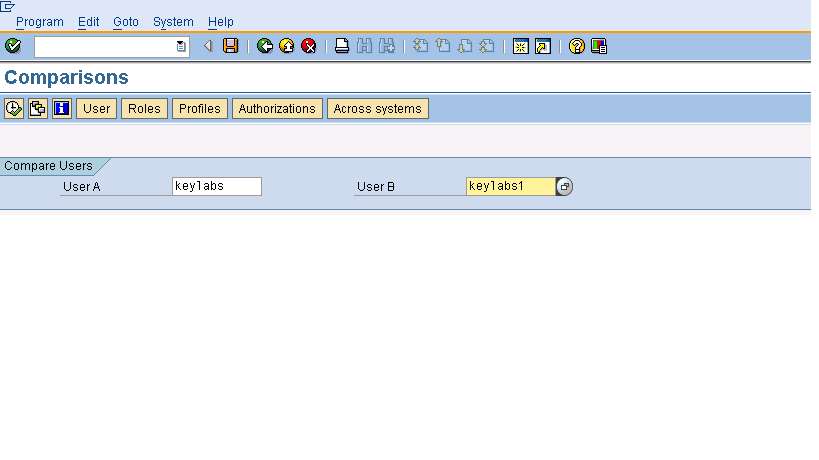Click the Save floppy disk icon
Image resolution: width=819 pixels, height=460 pixels.
230,46
